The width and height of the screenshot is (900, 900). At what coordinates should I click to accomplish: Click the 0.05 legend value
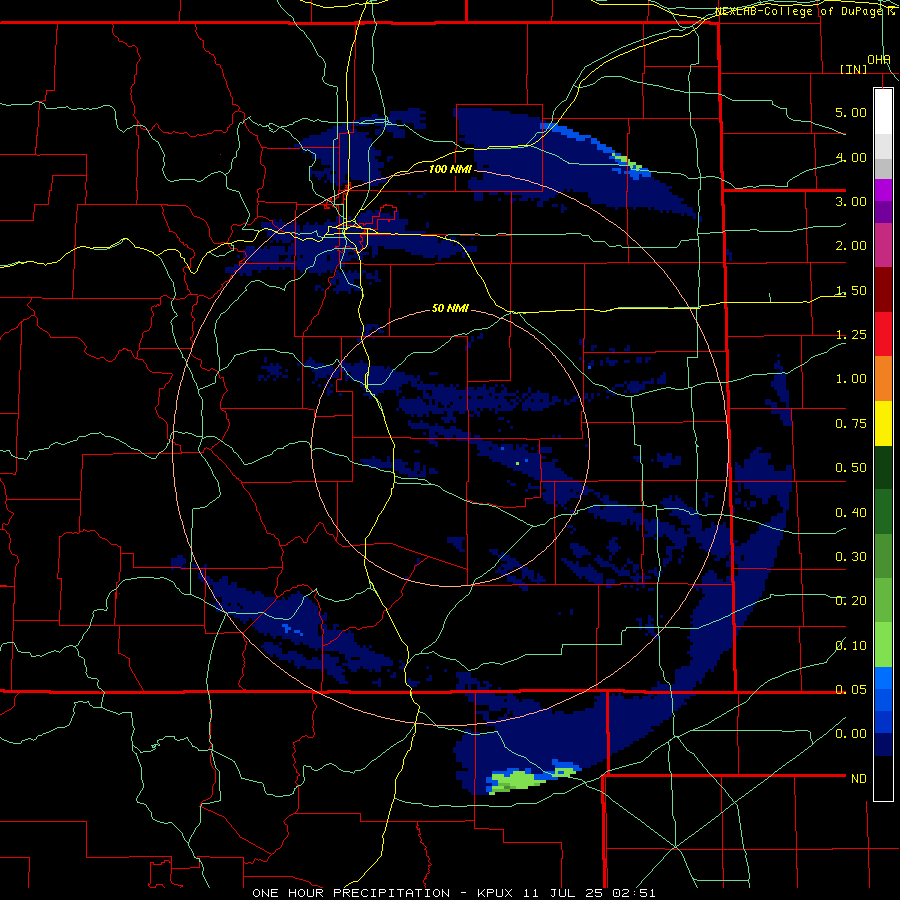click(851, 690)
